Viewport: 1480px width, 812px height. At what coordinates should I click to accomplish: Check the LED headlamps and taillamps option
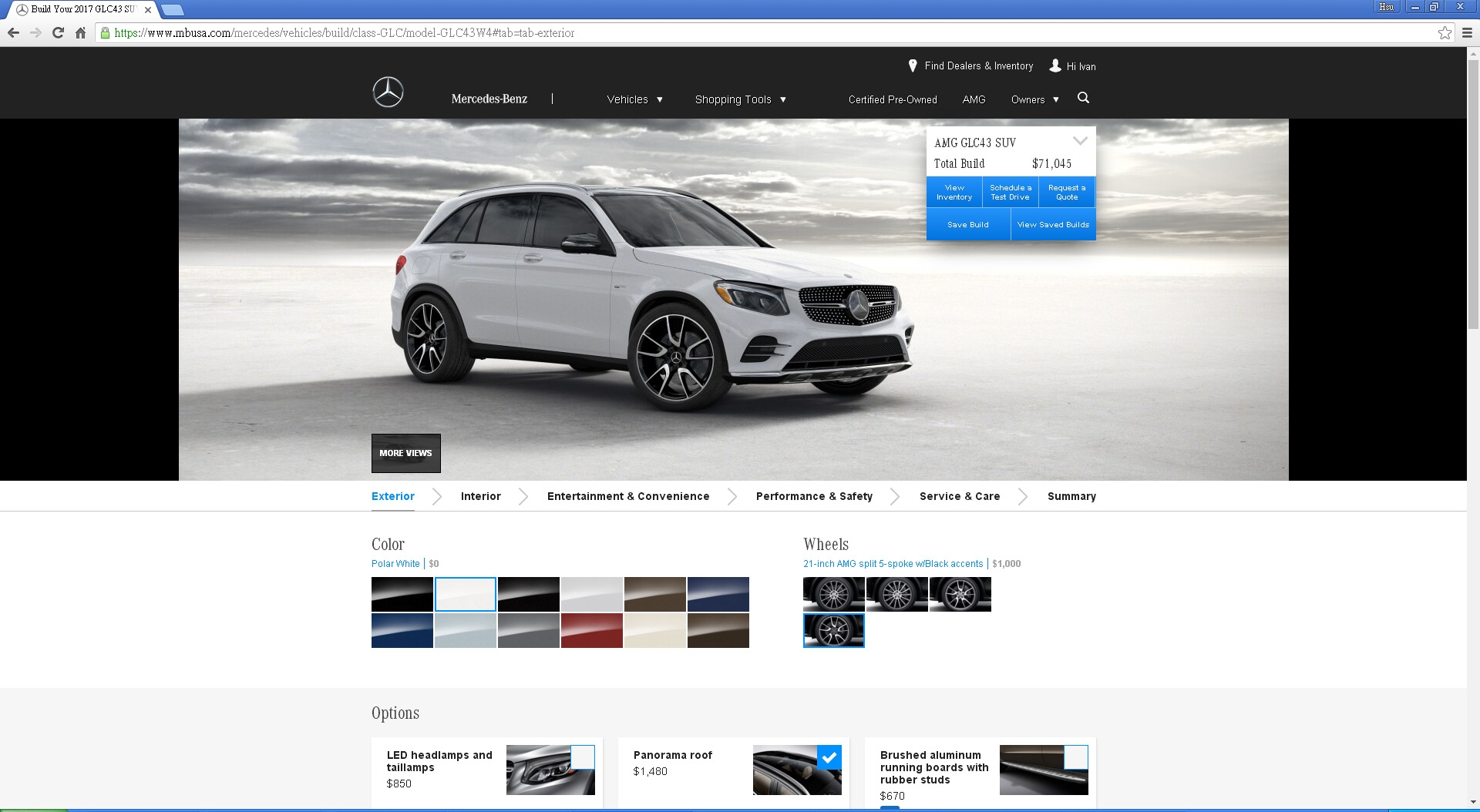(x=583, y=757)
